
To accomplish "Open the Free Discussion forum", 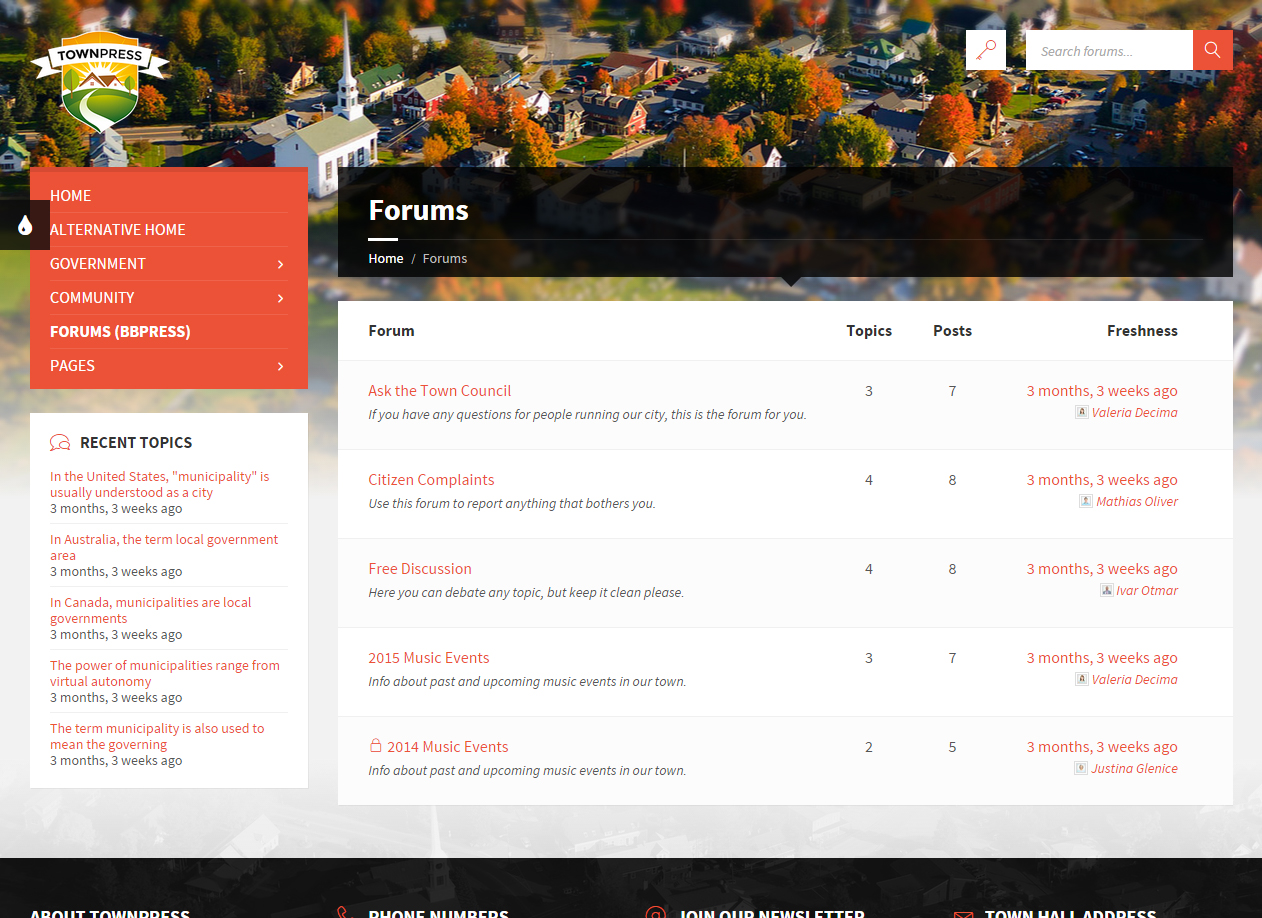I will (419, 569).
